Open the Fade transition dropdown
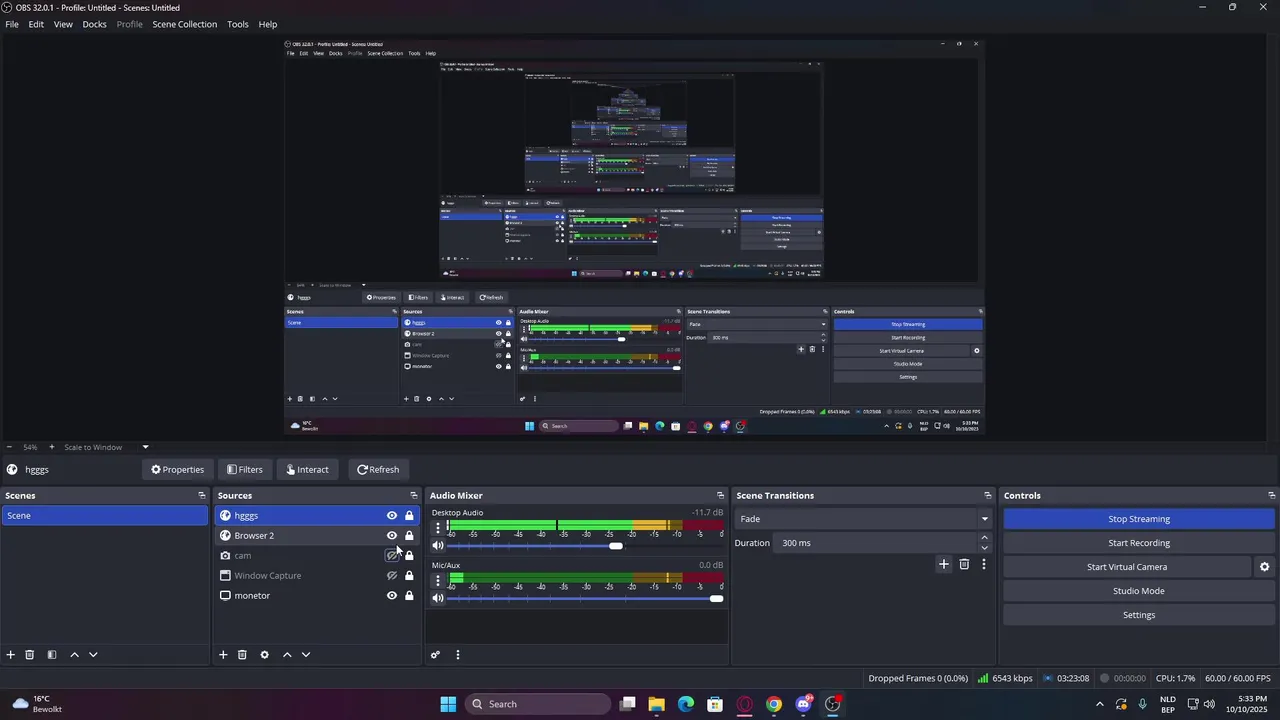Image resolution: width=1280 pixels, height=720 pixels. [x=864, y=519]
